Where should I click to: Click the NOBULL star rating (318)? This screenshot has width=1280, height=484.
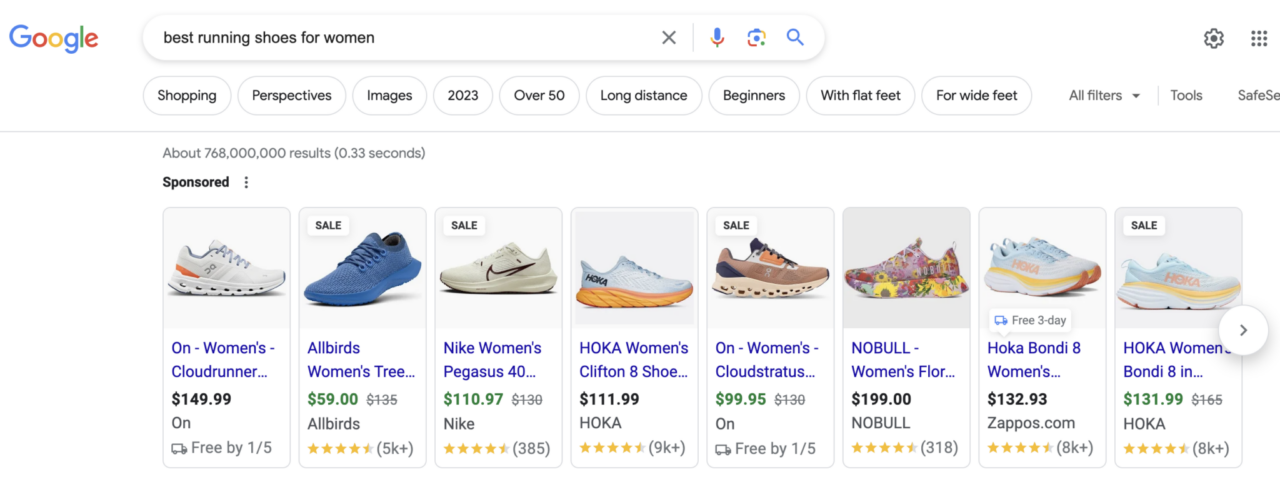[x=904, y=448]
